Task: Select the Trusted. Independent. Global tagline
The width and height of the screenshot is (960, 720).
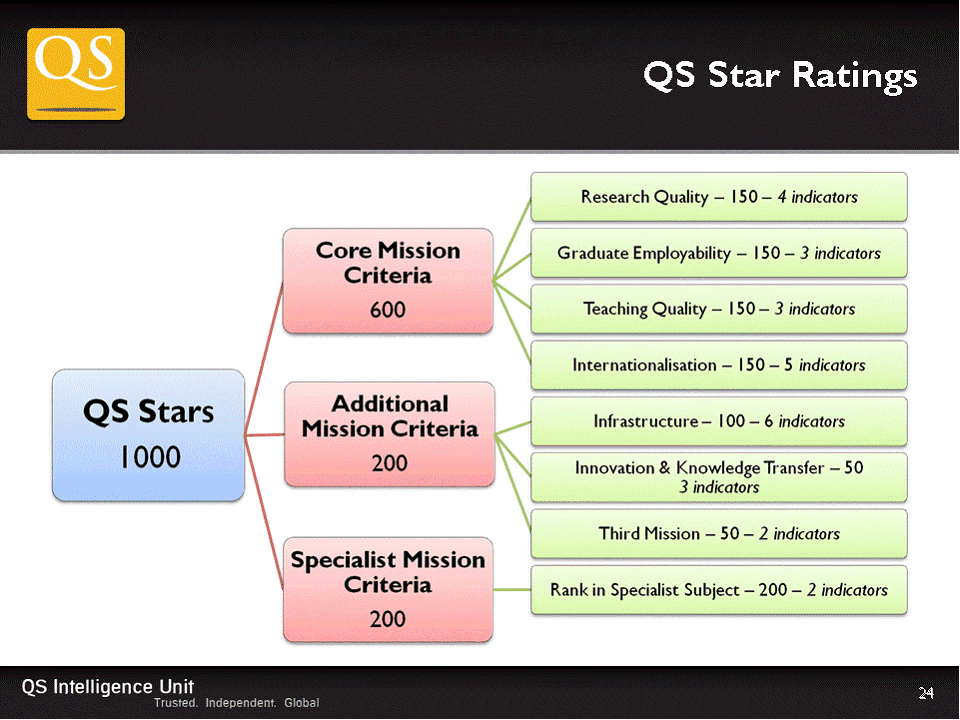Action: click(236, 703)
